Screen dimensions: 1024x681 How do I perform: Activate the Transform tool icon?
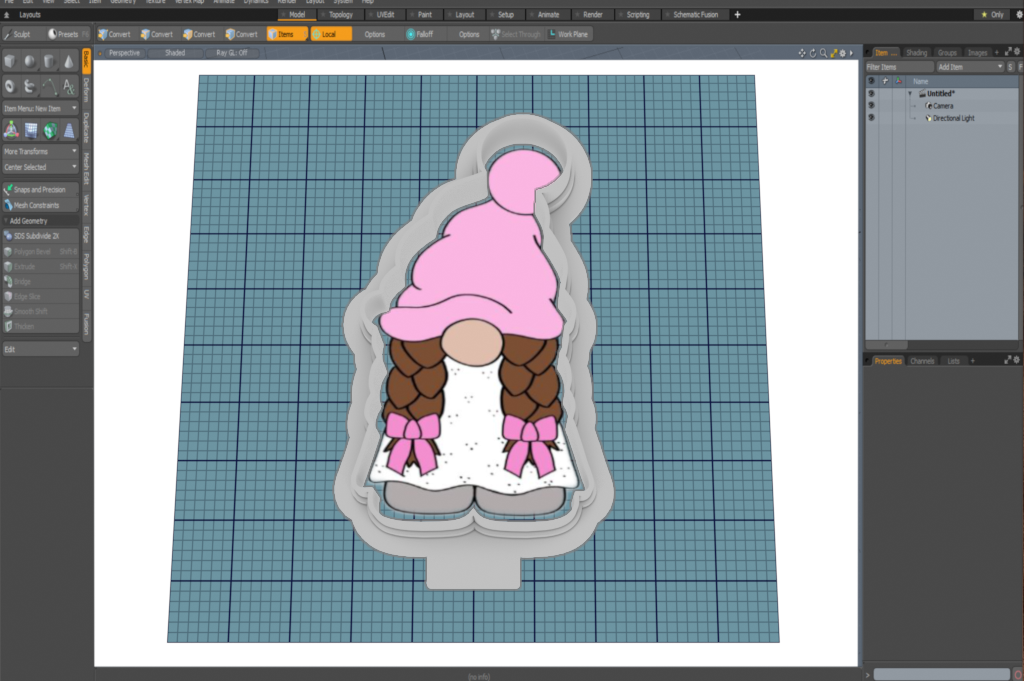coord(11,130)
